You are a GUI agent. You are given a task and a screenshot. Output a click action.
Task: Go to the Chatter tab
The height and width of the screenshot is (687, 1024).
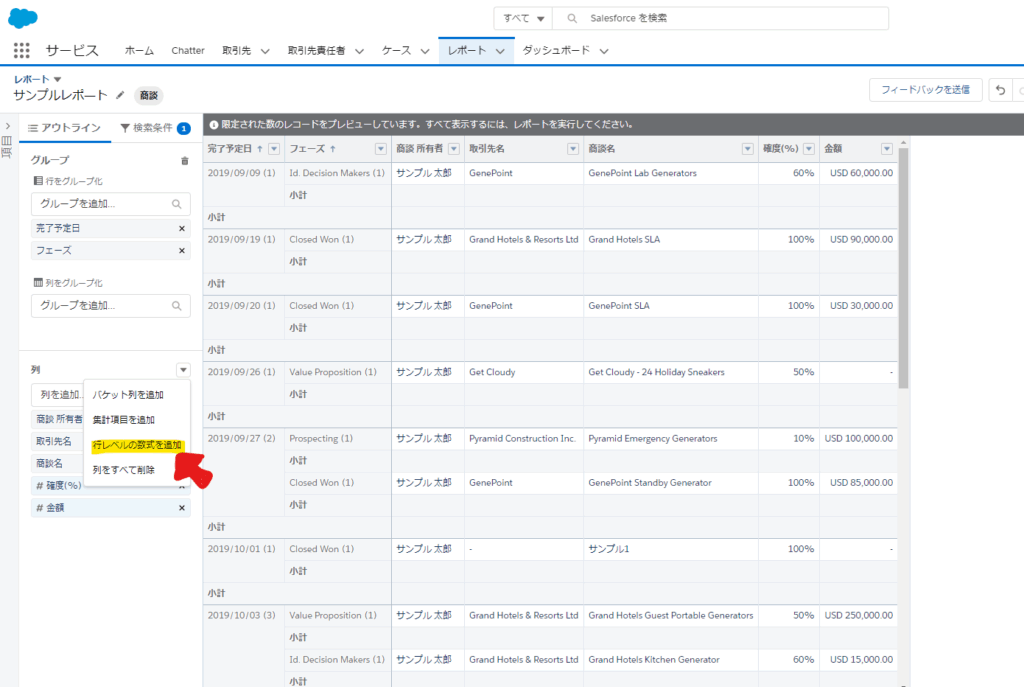[188, 51]
